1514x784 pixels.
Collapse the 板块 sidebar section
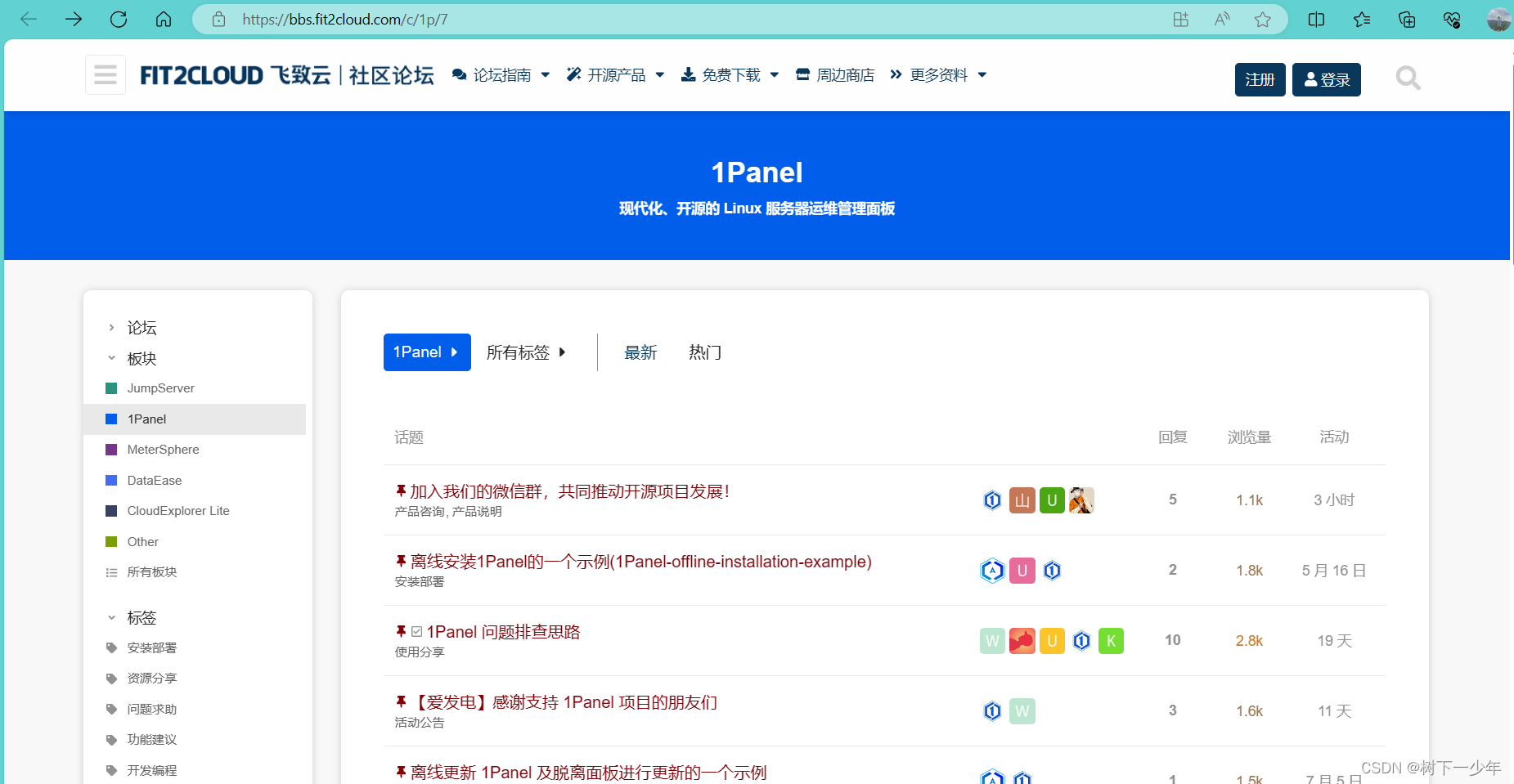click(112, 358)
